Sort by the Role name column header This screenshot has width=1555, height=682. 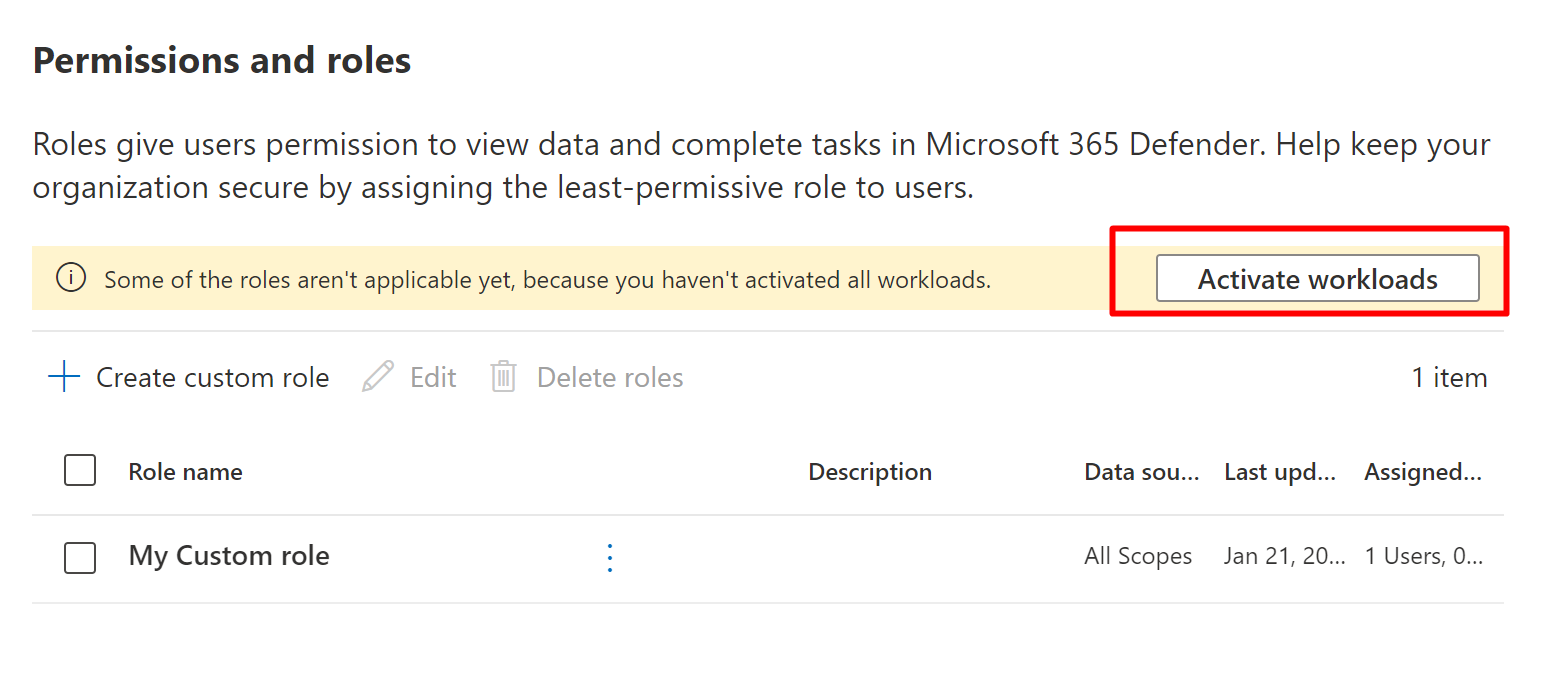click(x=185, y=472)
